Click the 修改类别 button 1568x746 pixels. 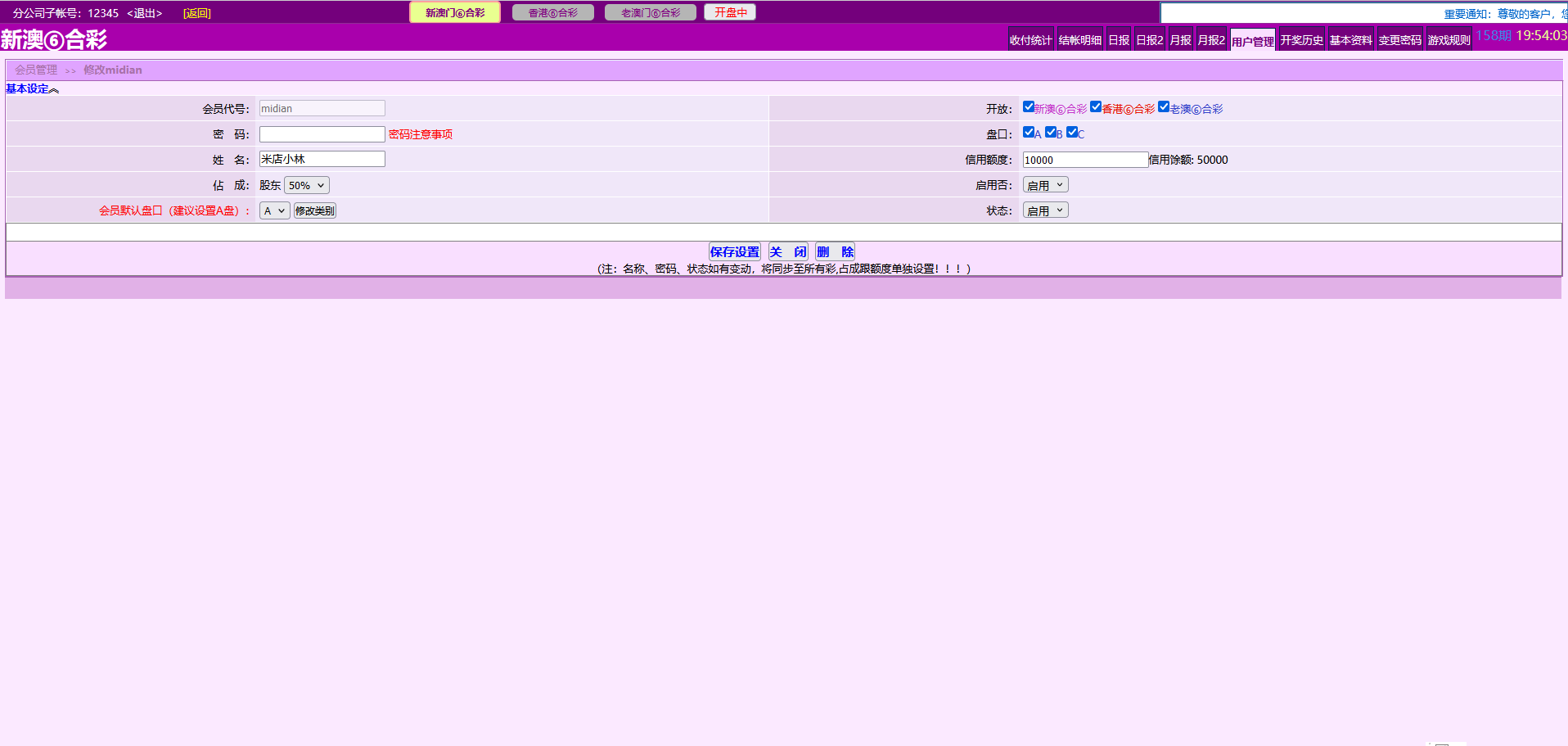pyautogui.click(x=315, y=211)
